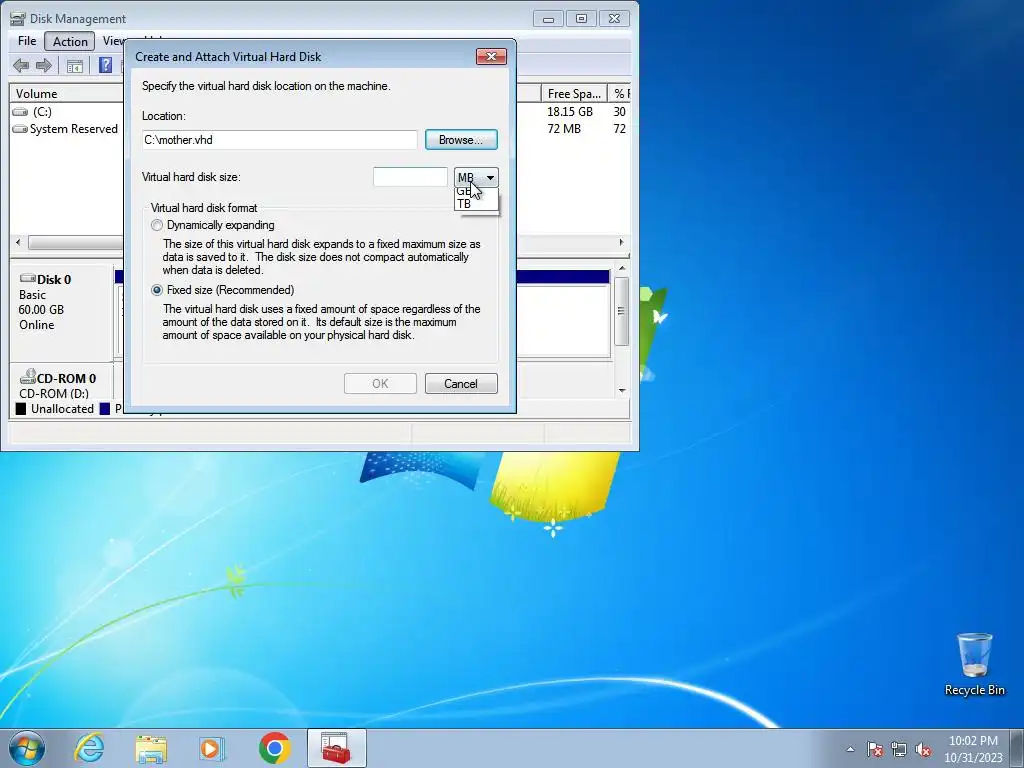Click the Forward arrow toolbar icon
Screen dimensions: 1024x768
(x=44, y=65)
